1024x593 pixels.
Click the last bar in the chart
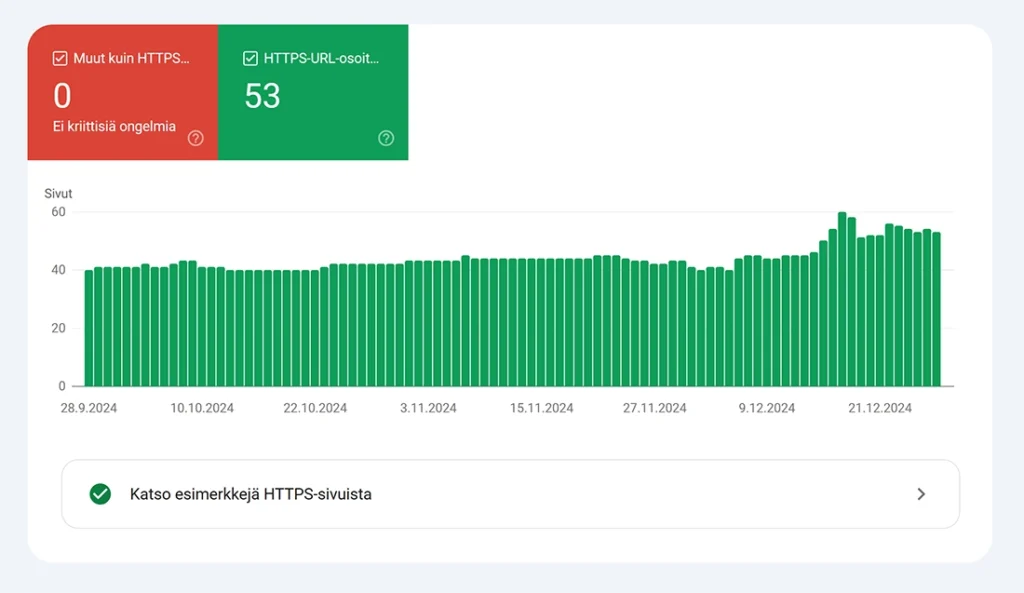tap(936, 310)
